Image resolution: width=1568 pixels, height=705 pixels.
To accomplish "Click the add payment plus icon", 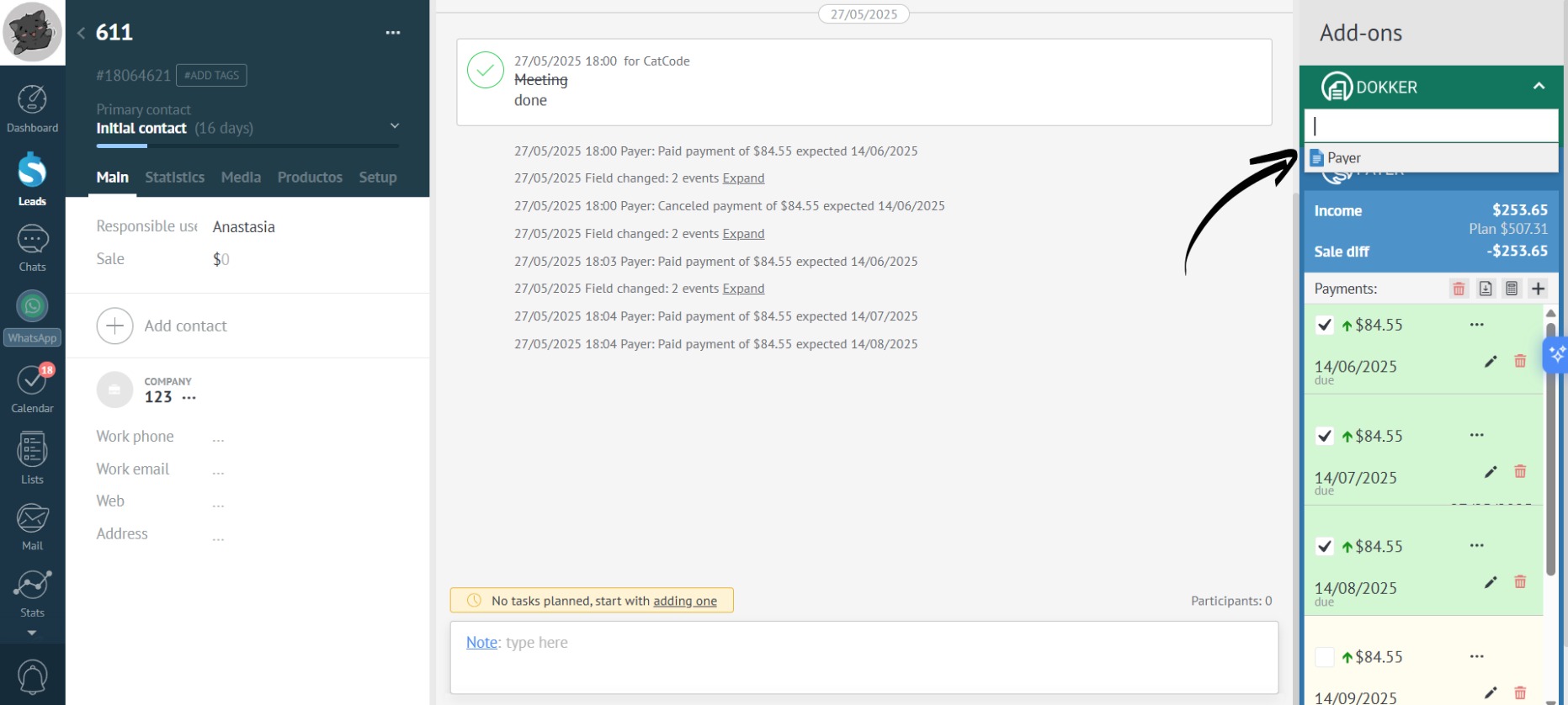I will pos(1538,289).
